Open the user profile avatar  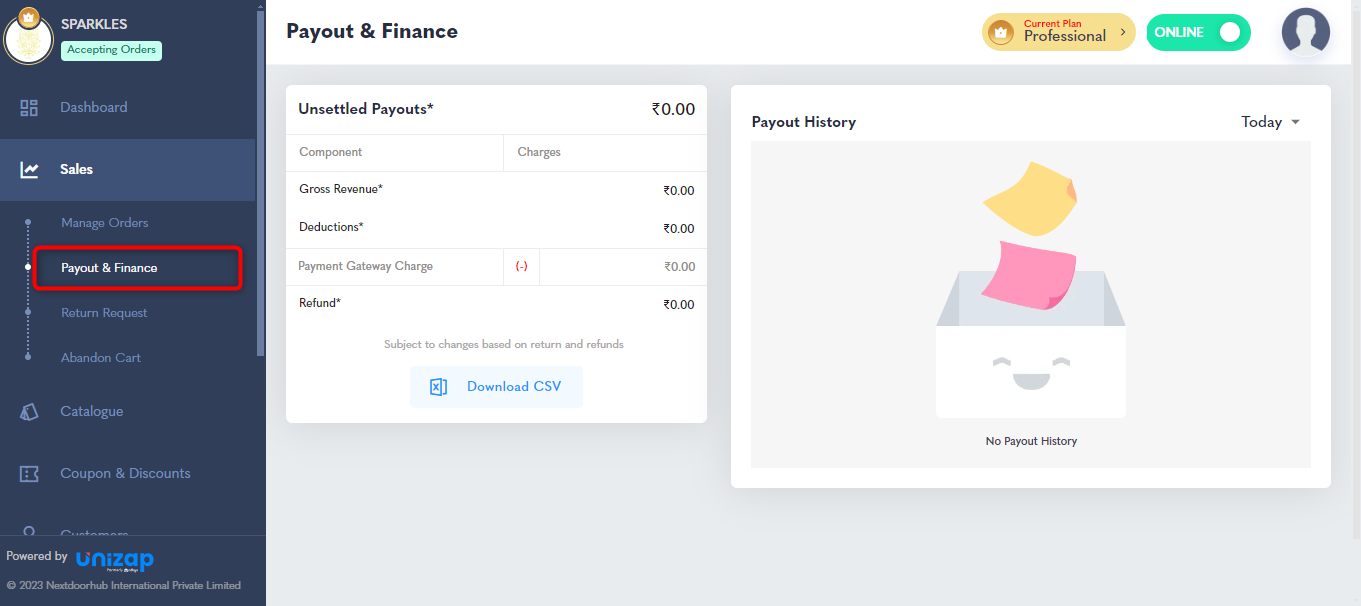[1305, 32]
